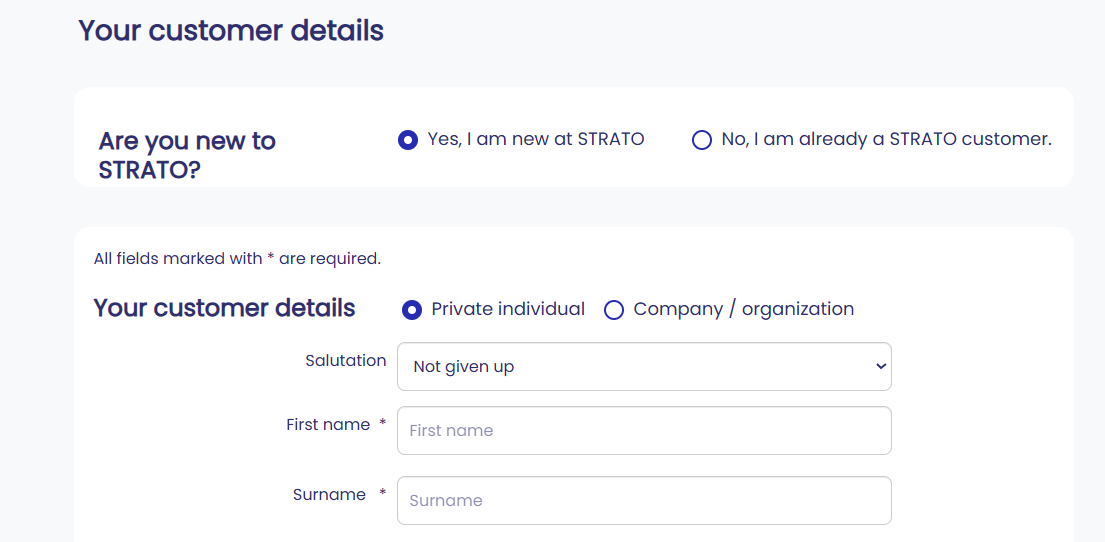Click the 'First name *' label

(x=336, y=425)
